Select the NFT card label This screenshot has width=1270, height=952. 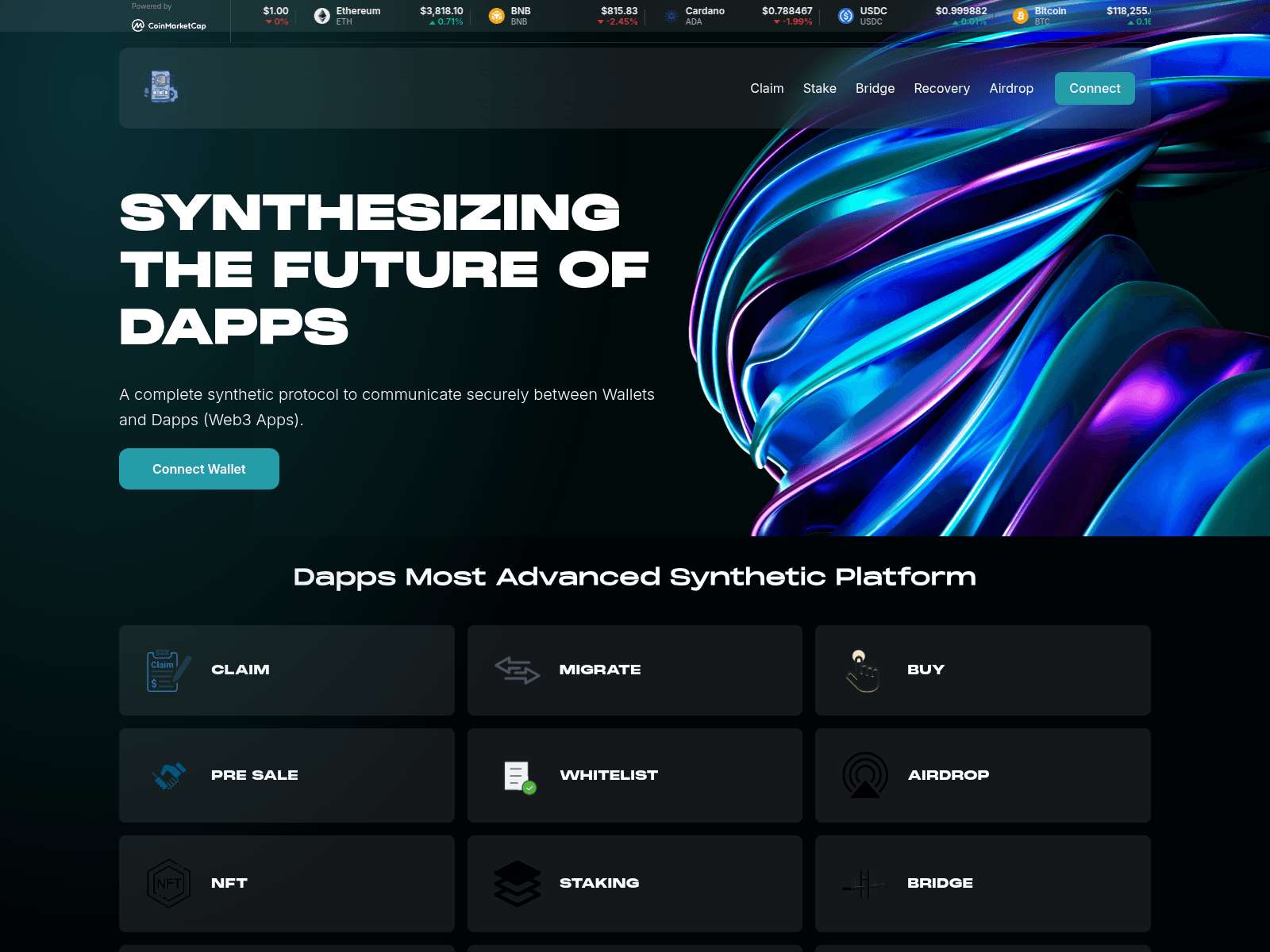[229, 883]
